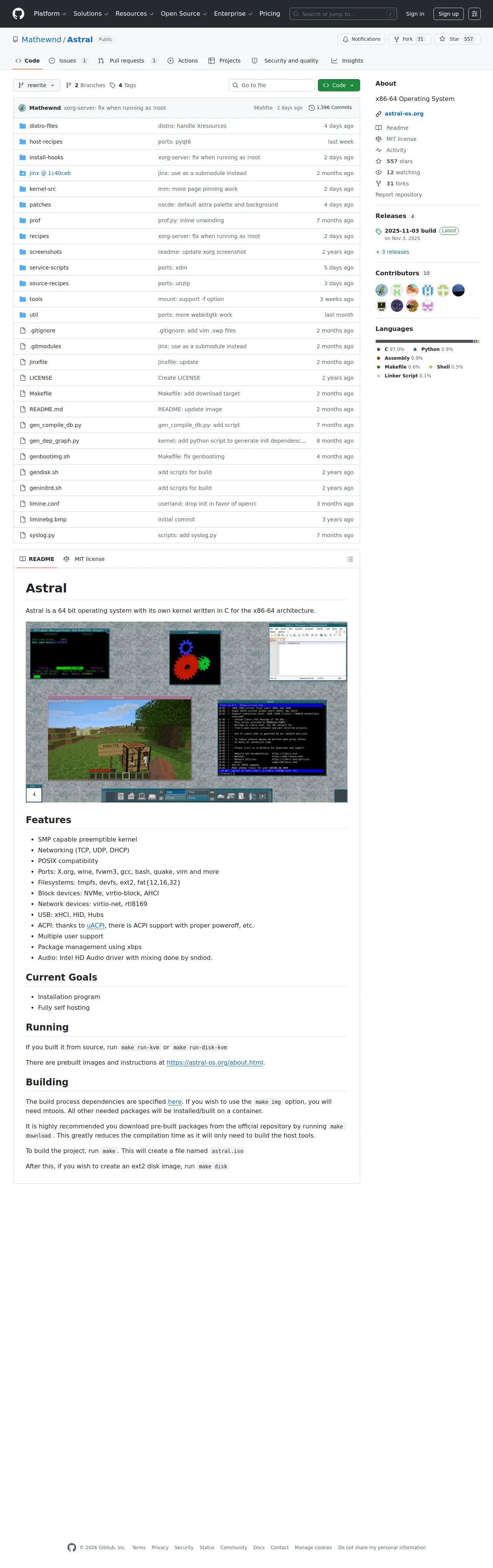Image resolution: width=493 pixels, height=1568 pixels.
Task: Open the astral-os.org website link
Action: coord(404,114)
